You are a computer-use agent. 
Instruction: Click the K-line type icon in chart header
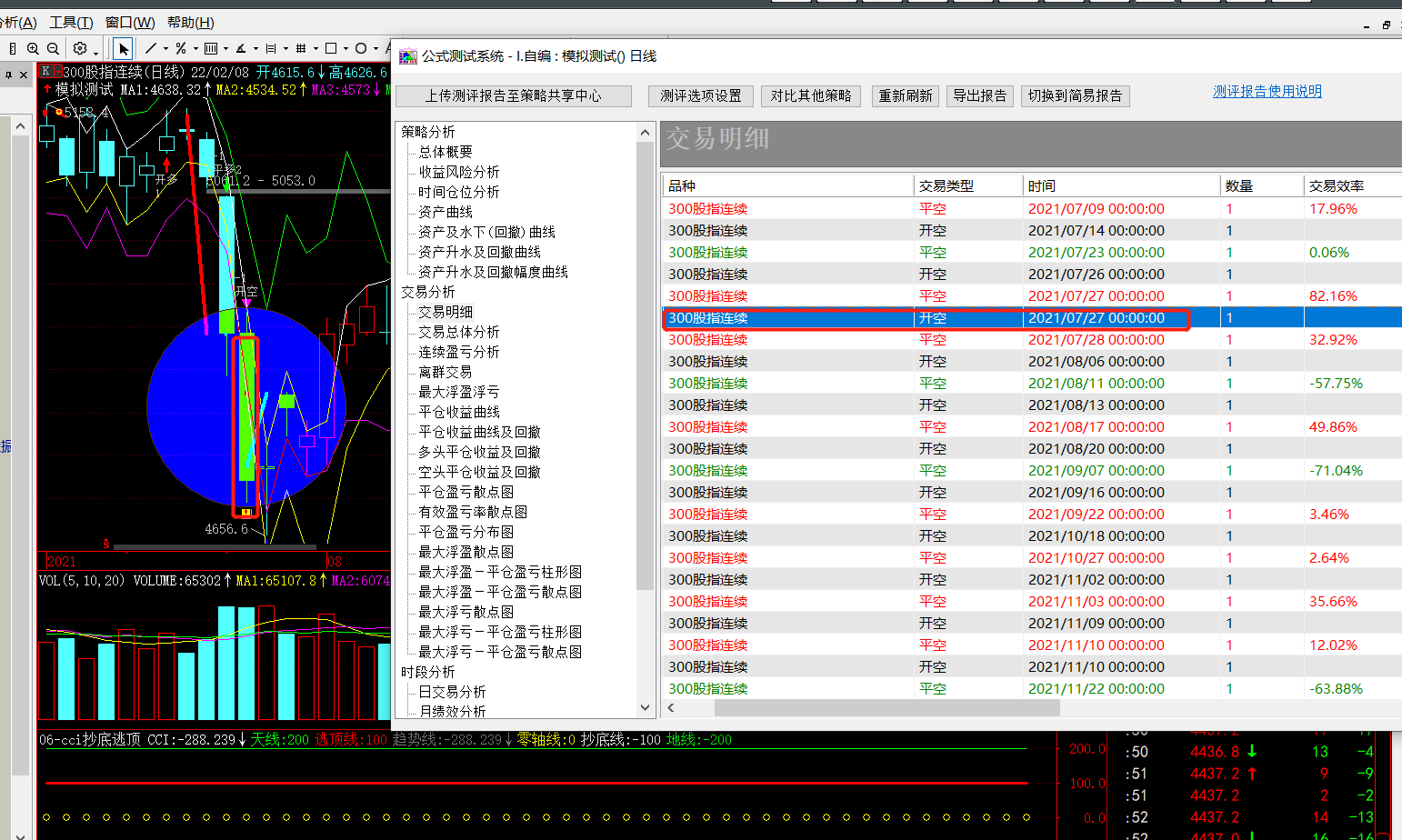pos(46,71)
